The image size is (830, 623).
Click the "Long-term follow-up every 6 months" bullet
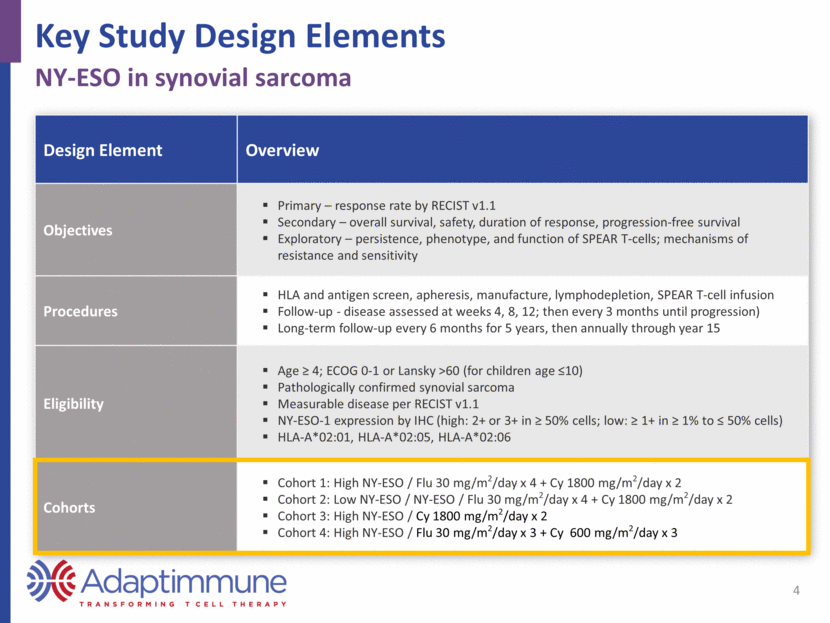click(x=499, y=328)
